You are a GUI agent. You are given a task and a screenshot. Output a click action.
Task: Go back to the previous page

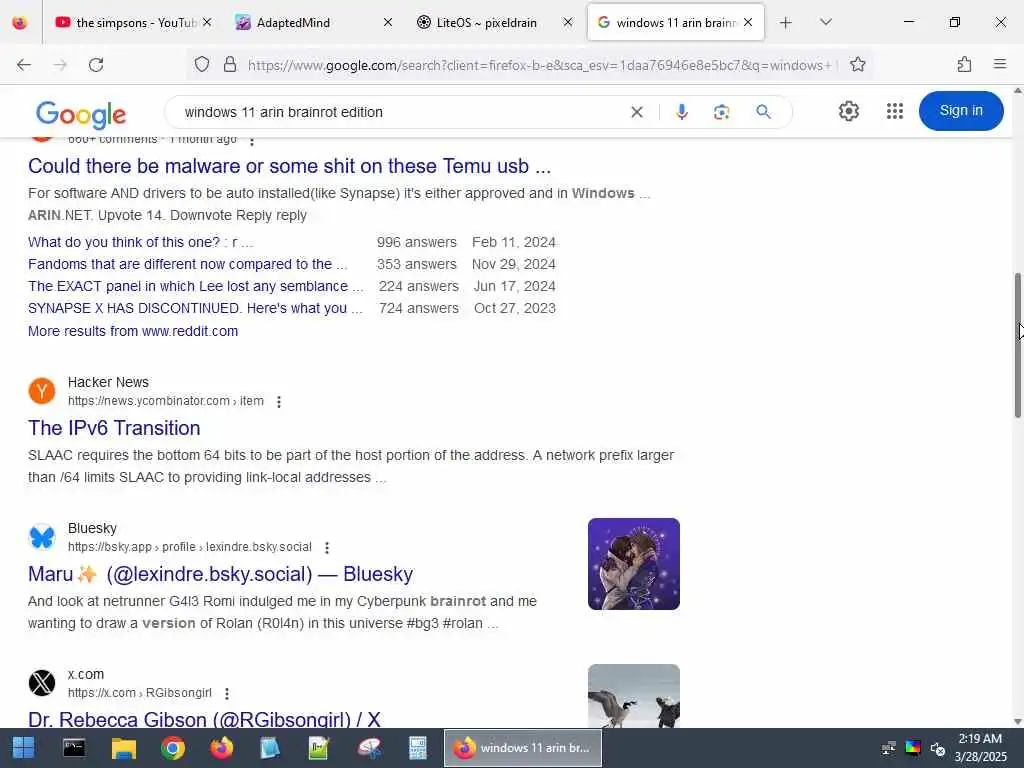pyautogui.click(x=24, y=65)
